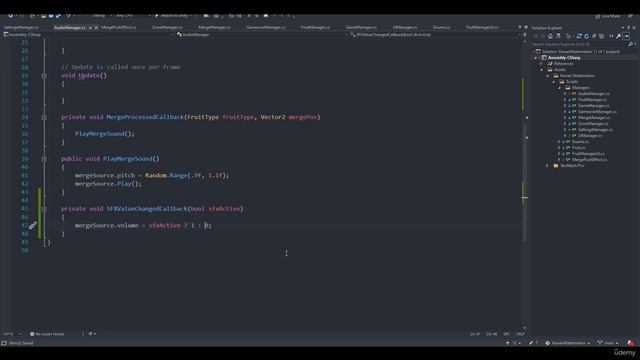640x360 pixels.
Task: Select FruitManager.cs in Solution Explorer
Action: (592, 100)
